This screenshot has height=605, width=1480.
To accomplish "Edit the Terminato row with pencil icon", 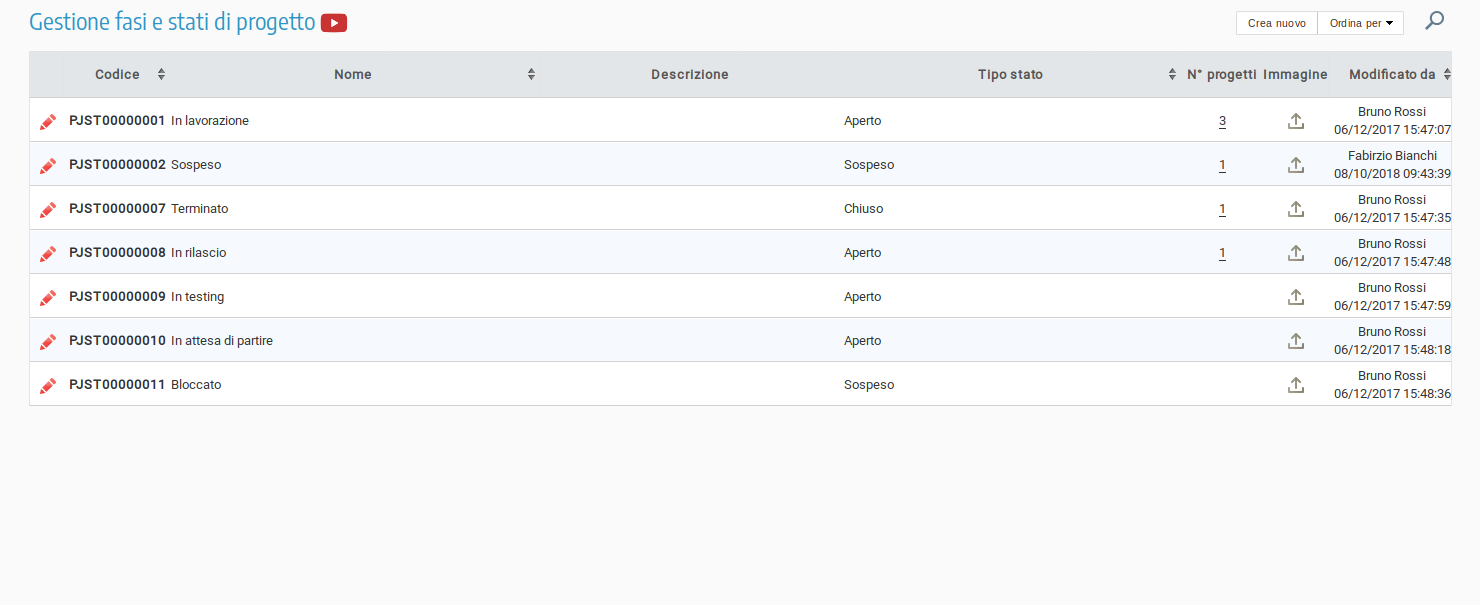I will (x=48, y=209).
